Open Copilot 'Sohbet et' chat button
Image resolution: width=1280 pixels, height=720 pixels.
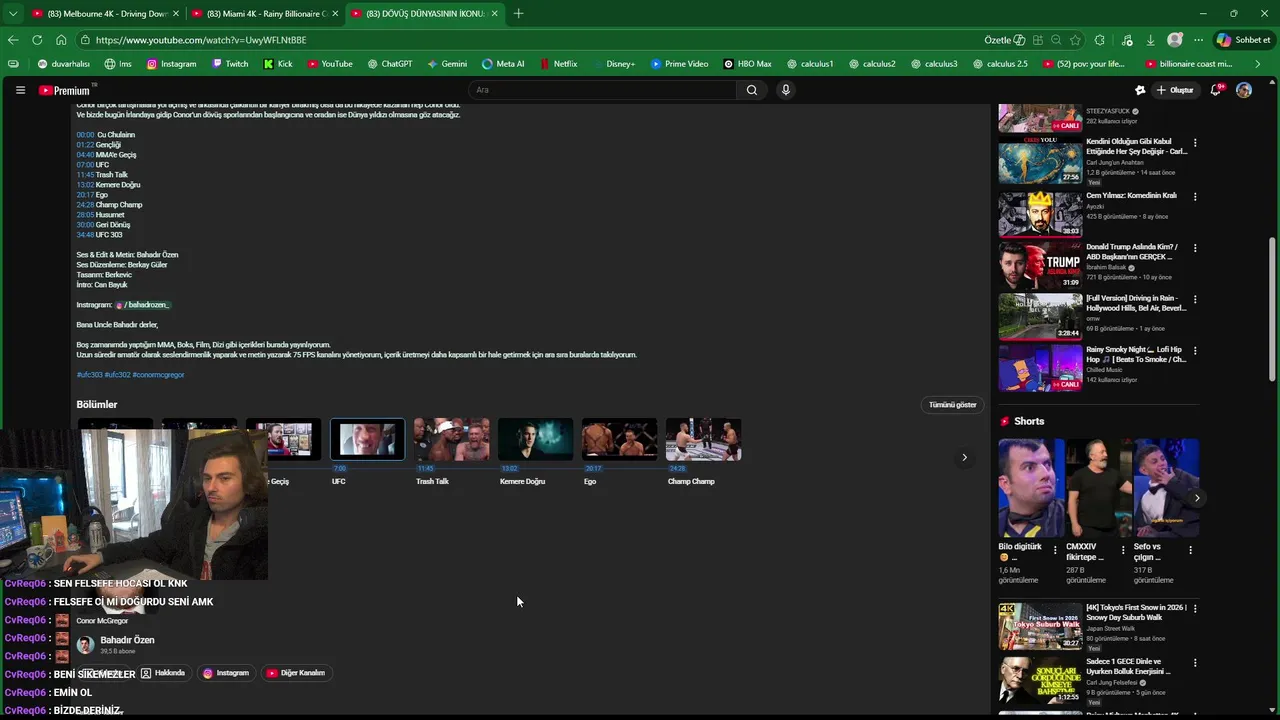click(x=1243, y=40)
